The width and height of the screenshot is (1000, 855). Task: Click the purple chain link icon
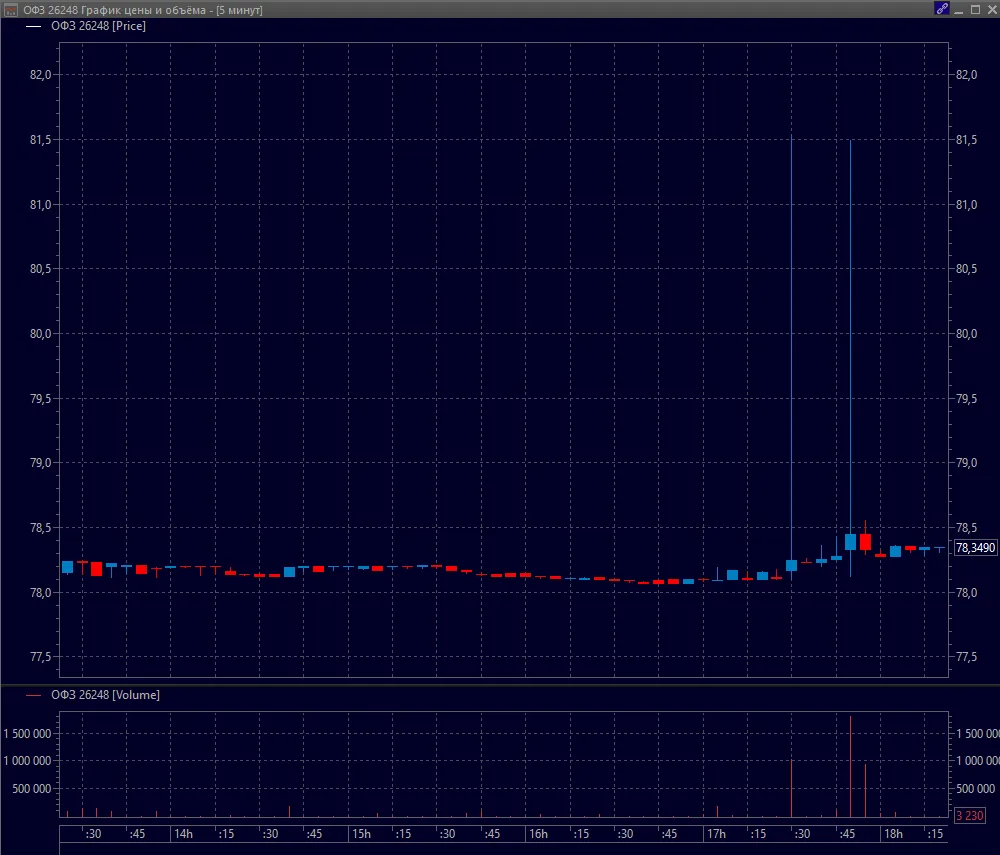941,9
